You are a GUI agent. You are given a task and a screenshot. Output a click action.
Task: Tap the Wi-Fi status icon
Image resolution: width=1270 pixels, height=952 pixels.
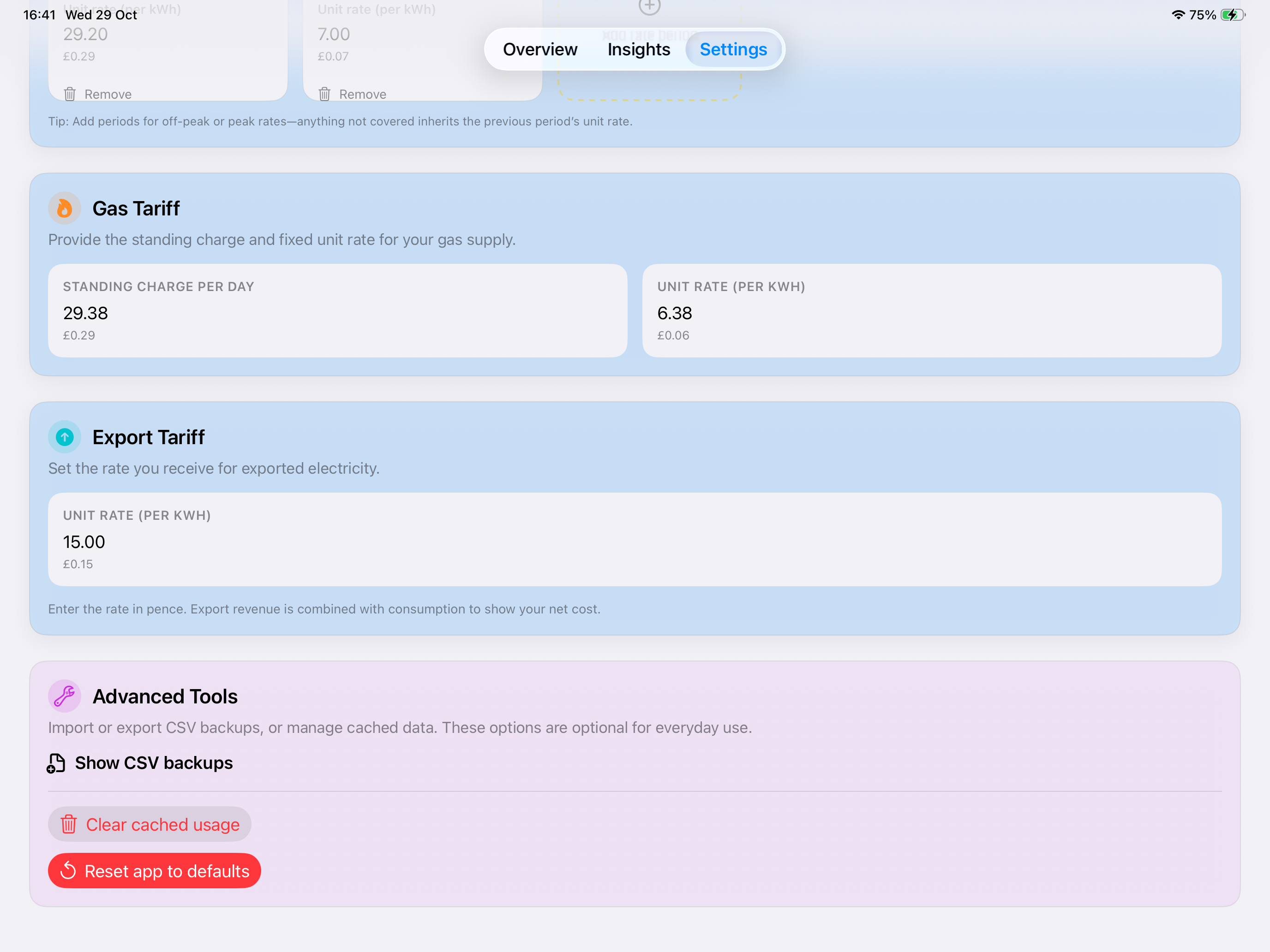click(x=1178, y=15)
